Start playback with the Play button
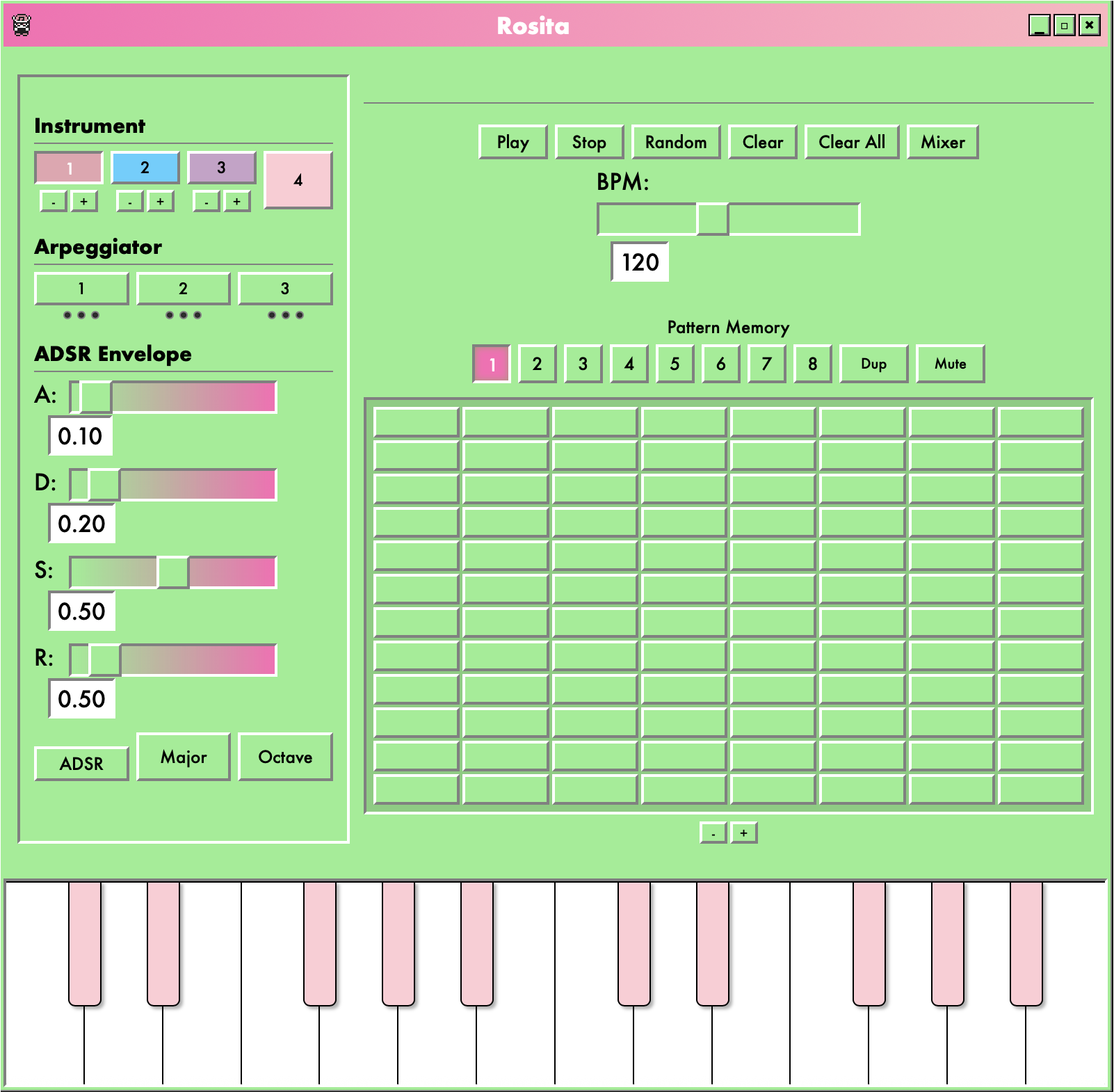The width and height of the screenshot is (1114, 1092). click(512, 143)
